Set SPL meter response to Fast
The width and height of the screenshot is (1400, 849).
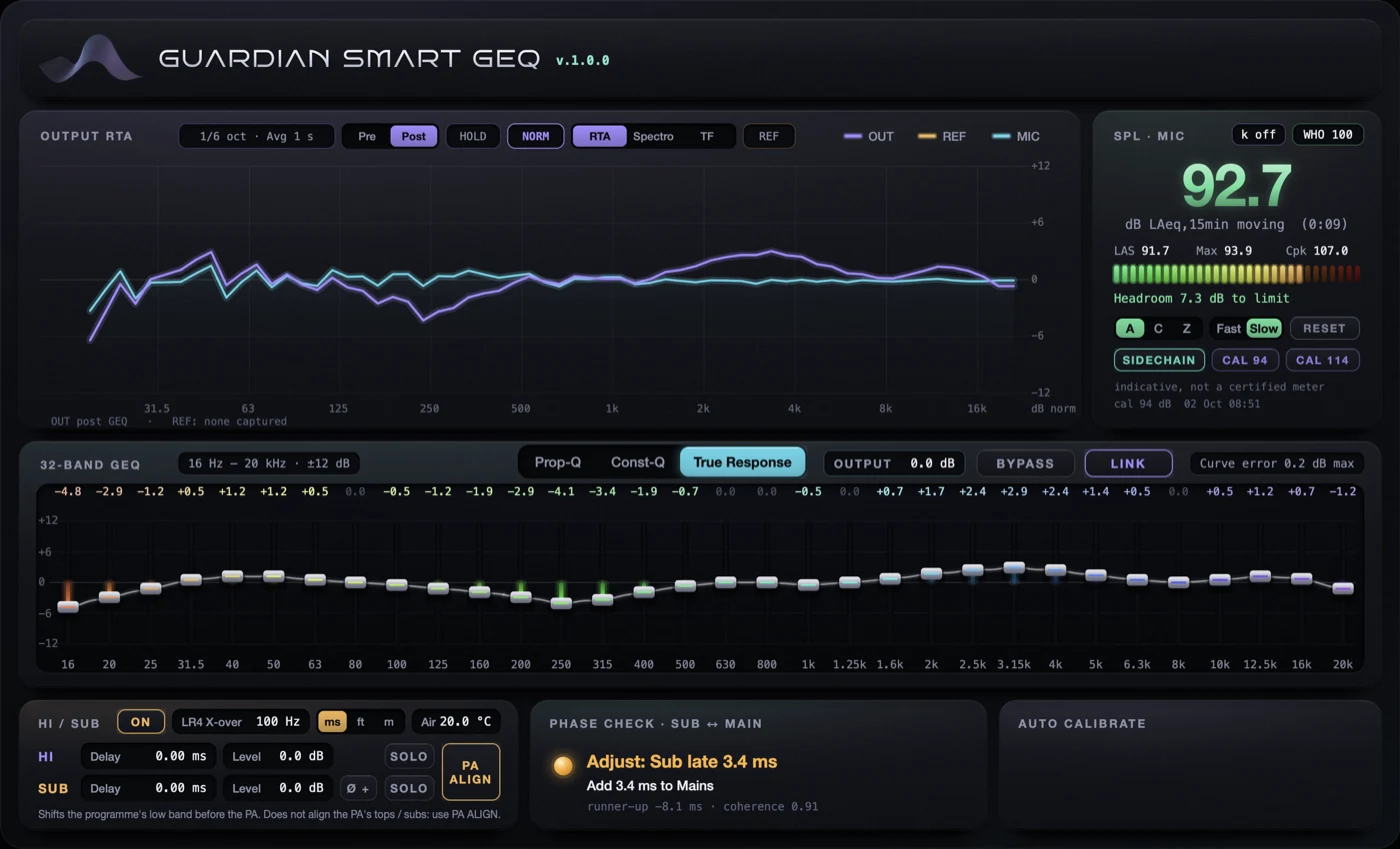1228,328
